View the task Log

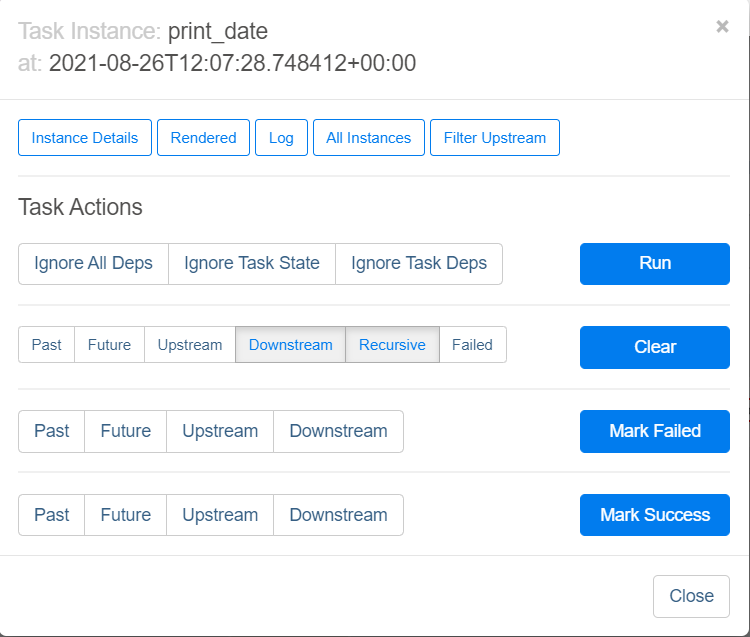[281, 138]
